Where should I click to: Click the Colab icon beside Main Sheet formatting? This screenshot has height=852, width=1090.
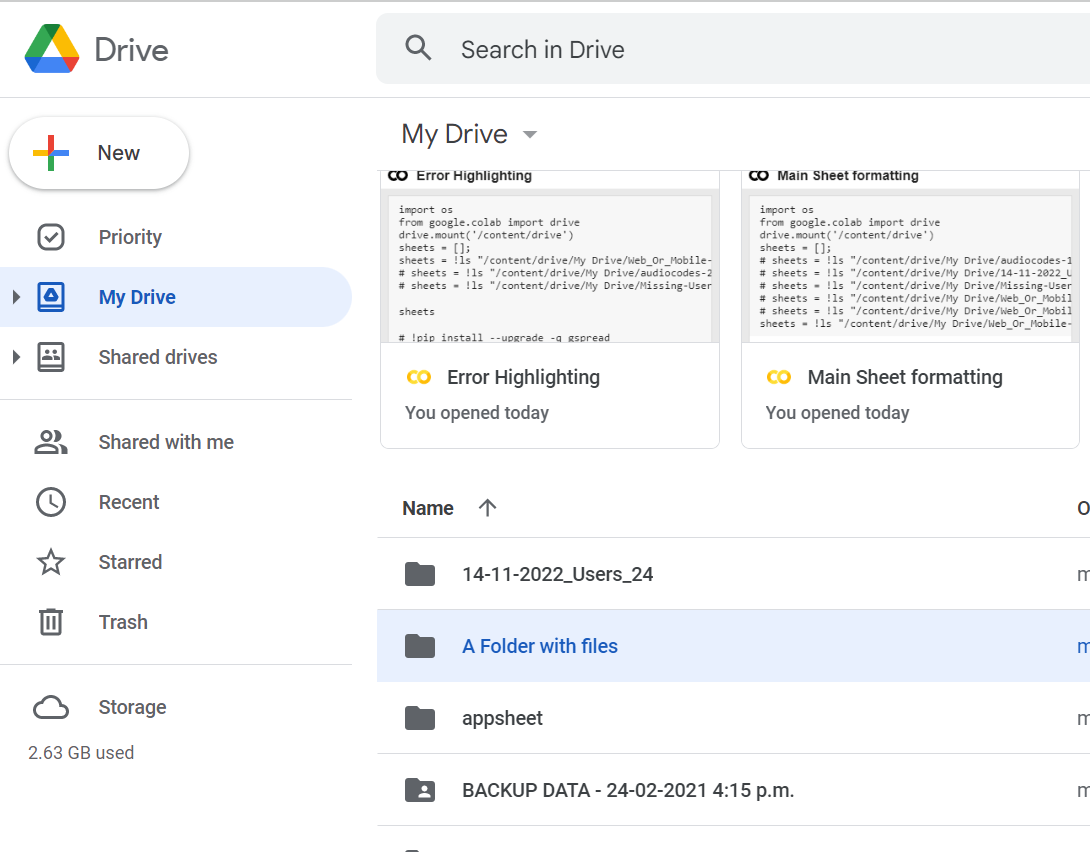click(x=780, y=377)
